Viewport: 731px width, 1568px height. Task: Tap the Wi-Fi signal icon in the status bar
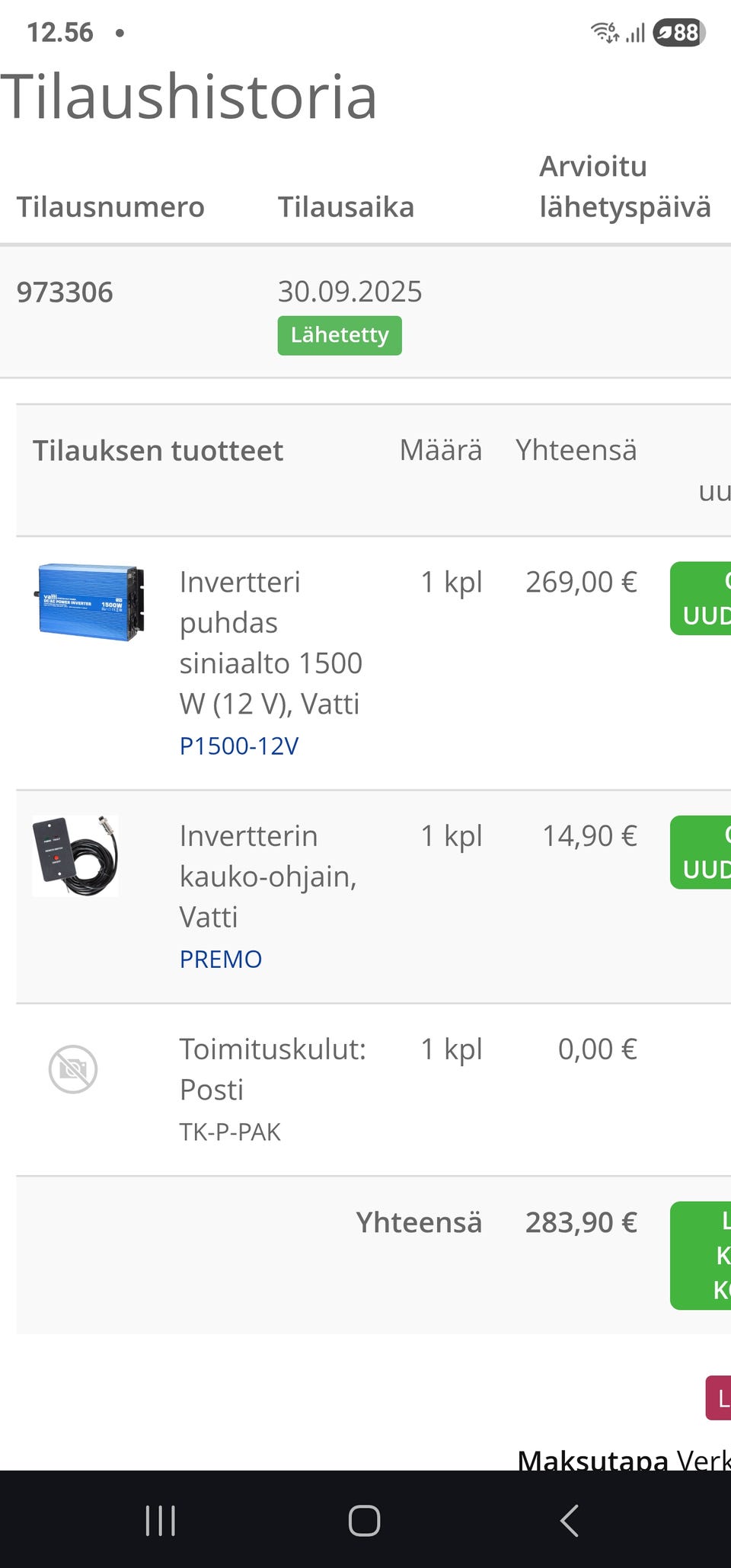point(605,33)
